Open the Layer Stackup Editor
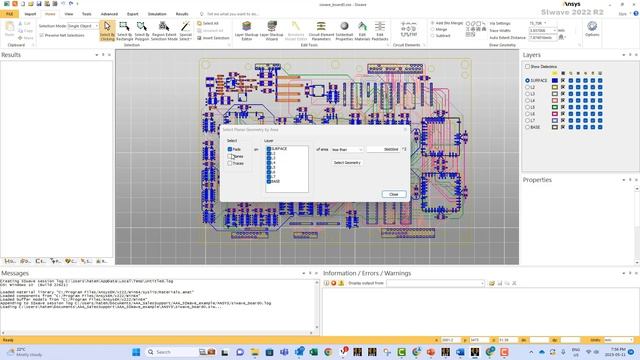Image resolution: width=640 pixels, height=360 pixels. pyautogui.click(x=247, y=31)
